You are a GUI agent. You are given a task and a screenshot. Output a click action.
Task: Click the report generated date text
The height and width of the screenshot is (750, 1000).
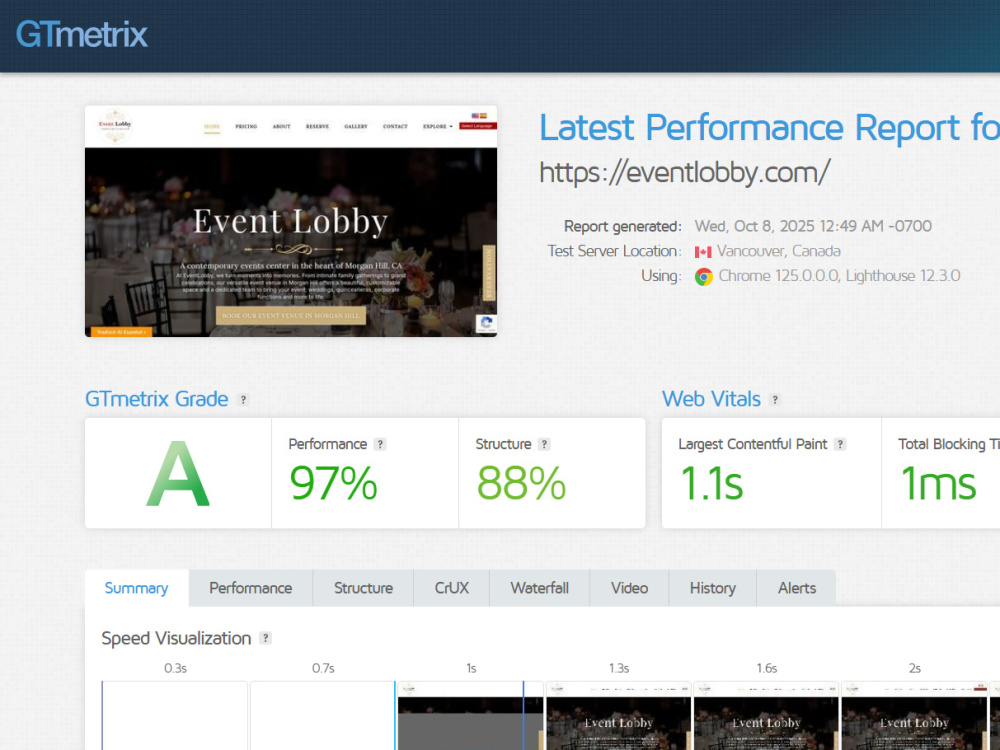[813, 226]
